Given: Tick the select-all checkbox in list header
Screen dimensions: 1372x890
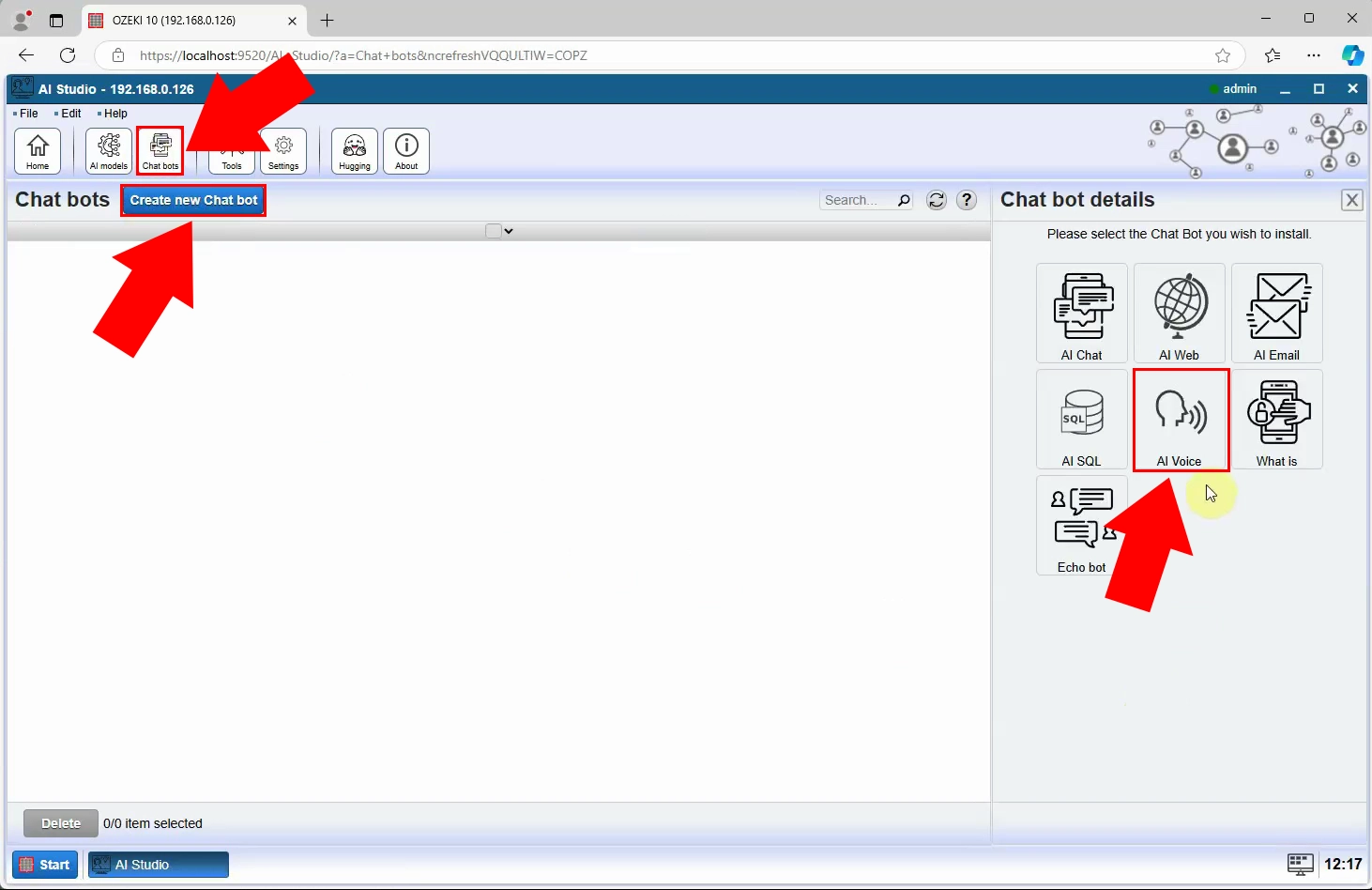Looking at the screenshot, I should tap(493, 231).
